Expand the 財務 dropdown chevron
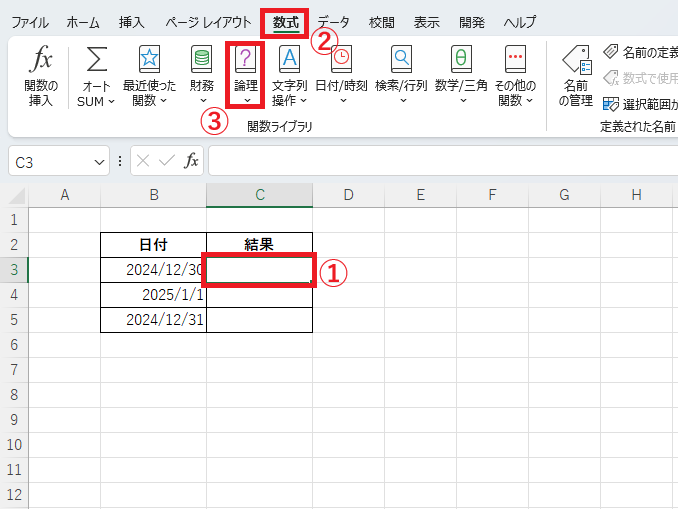Viewport: 678px width, 509px height. tap(203, 101)
